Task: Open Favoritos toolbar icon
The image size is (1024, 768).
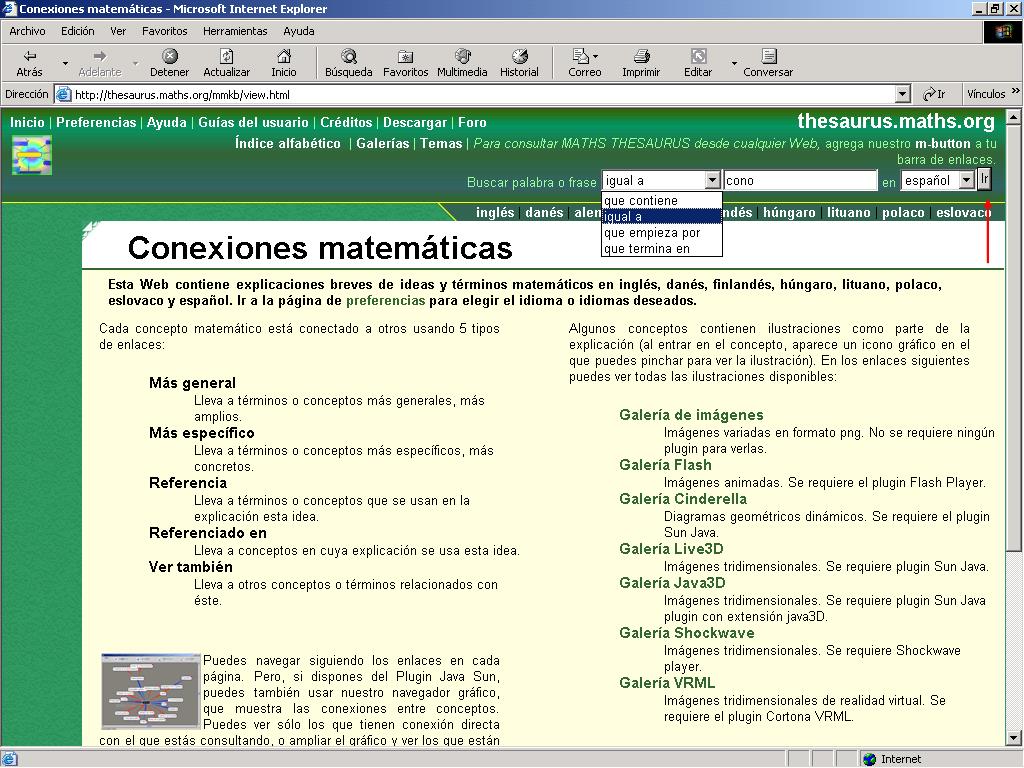Action: tap(405, 57)
